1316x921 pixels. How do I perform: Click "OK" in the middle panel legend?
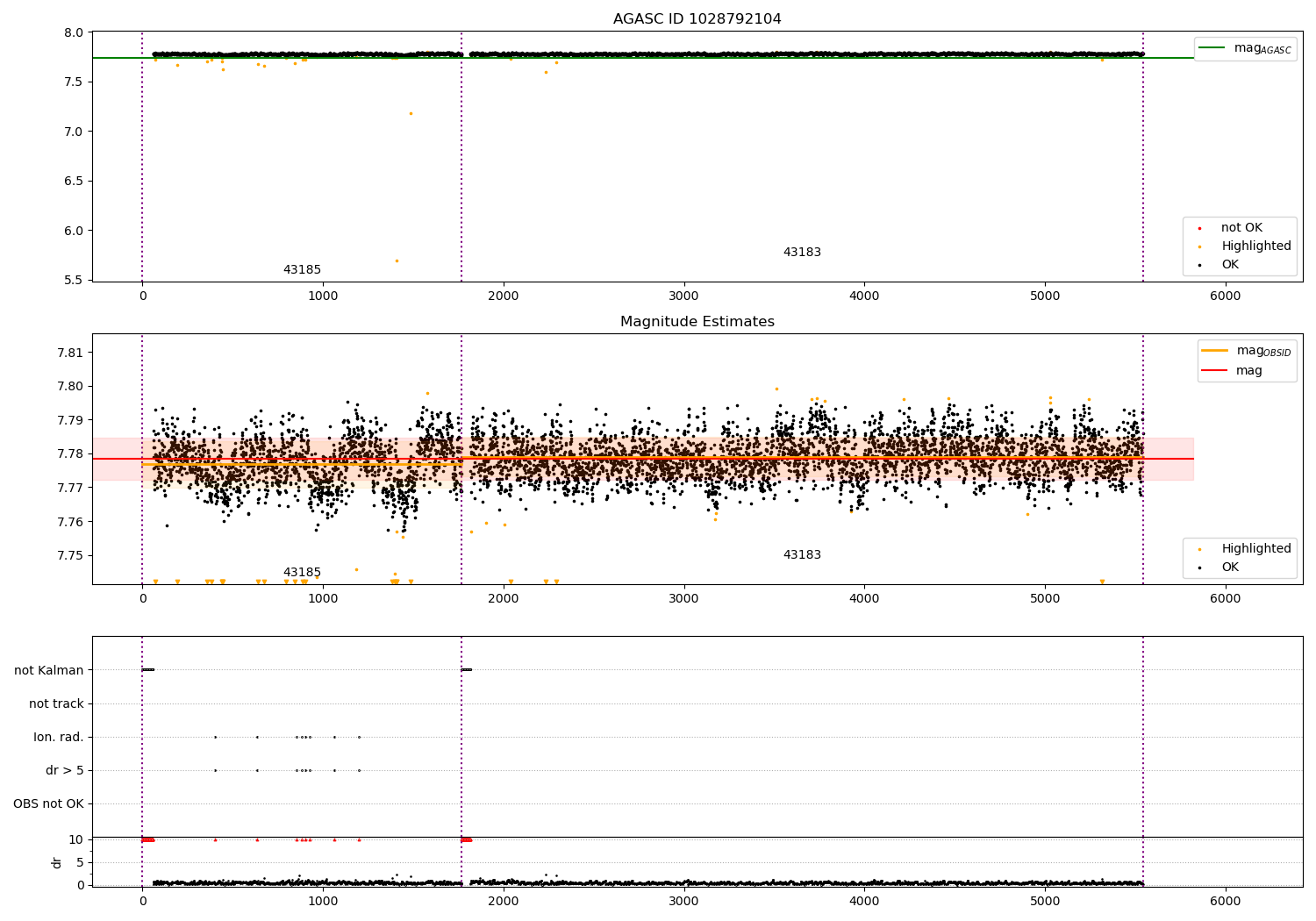tap(1230, 568)
